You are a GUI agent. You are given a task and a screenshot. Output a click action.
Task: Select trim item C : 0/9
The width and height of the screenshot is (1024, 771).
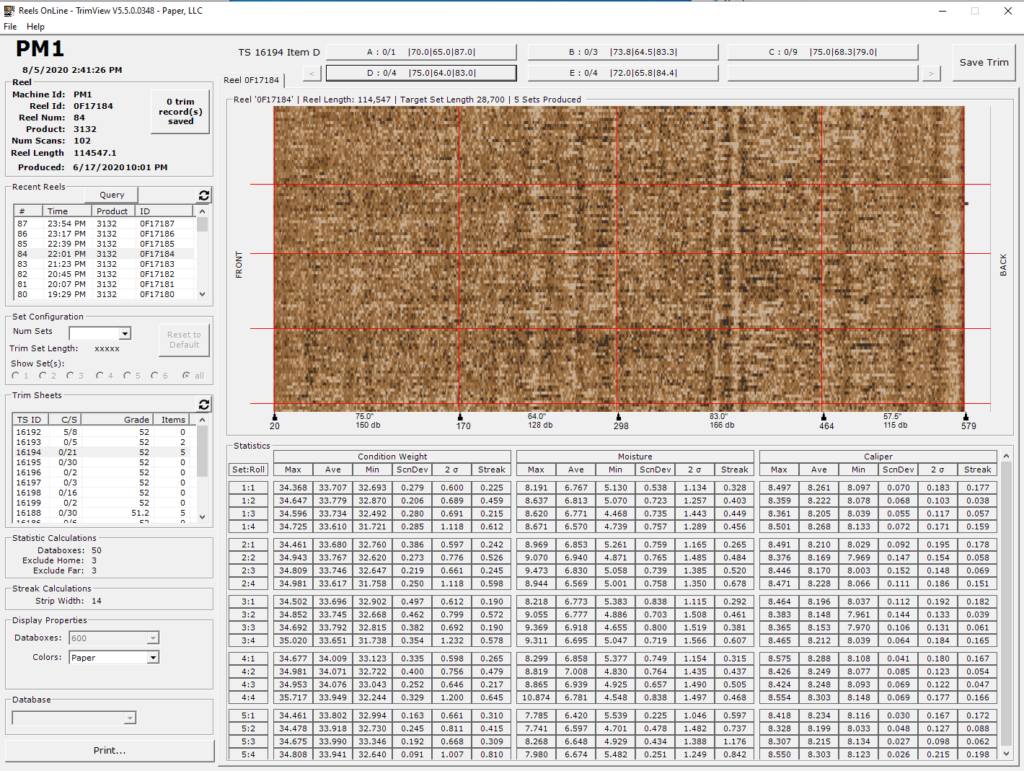(823, 52)
